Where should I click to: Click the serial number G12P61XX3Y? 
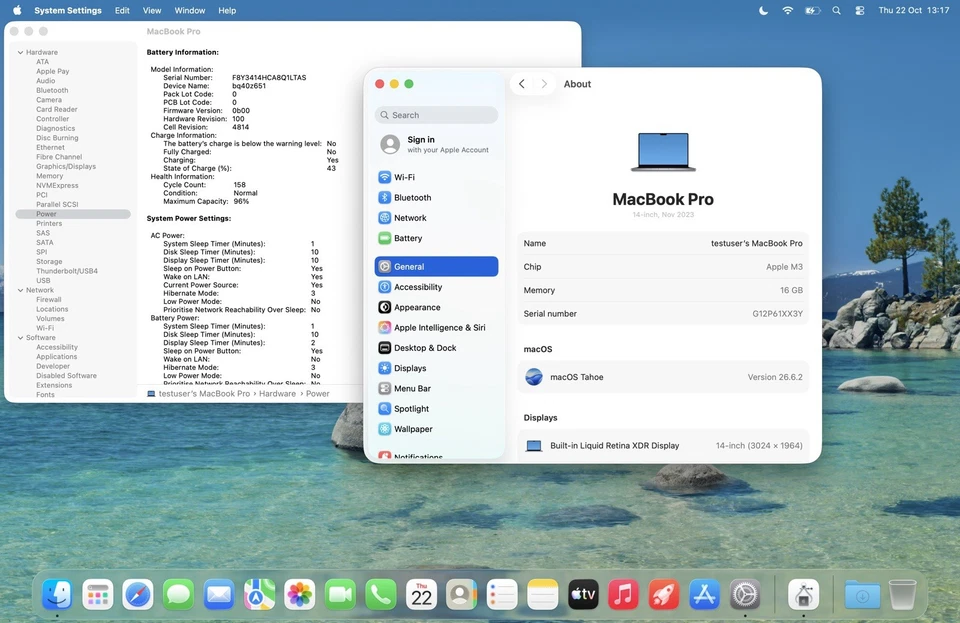coord(777,313)
